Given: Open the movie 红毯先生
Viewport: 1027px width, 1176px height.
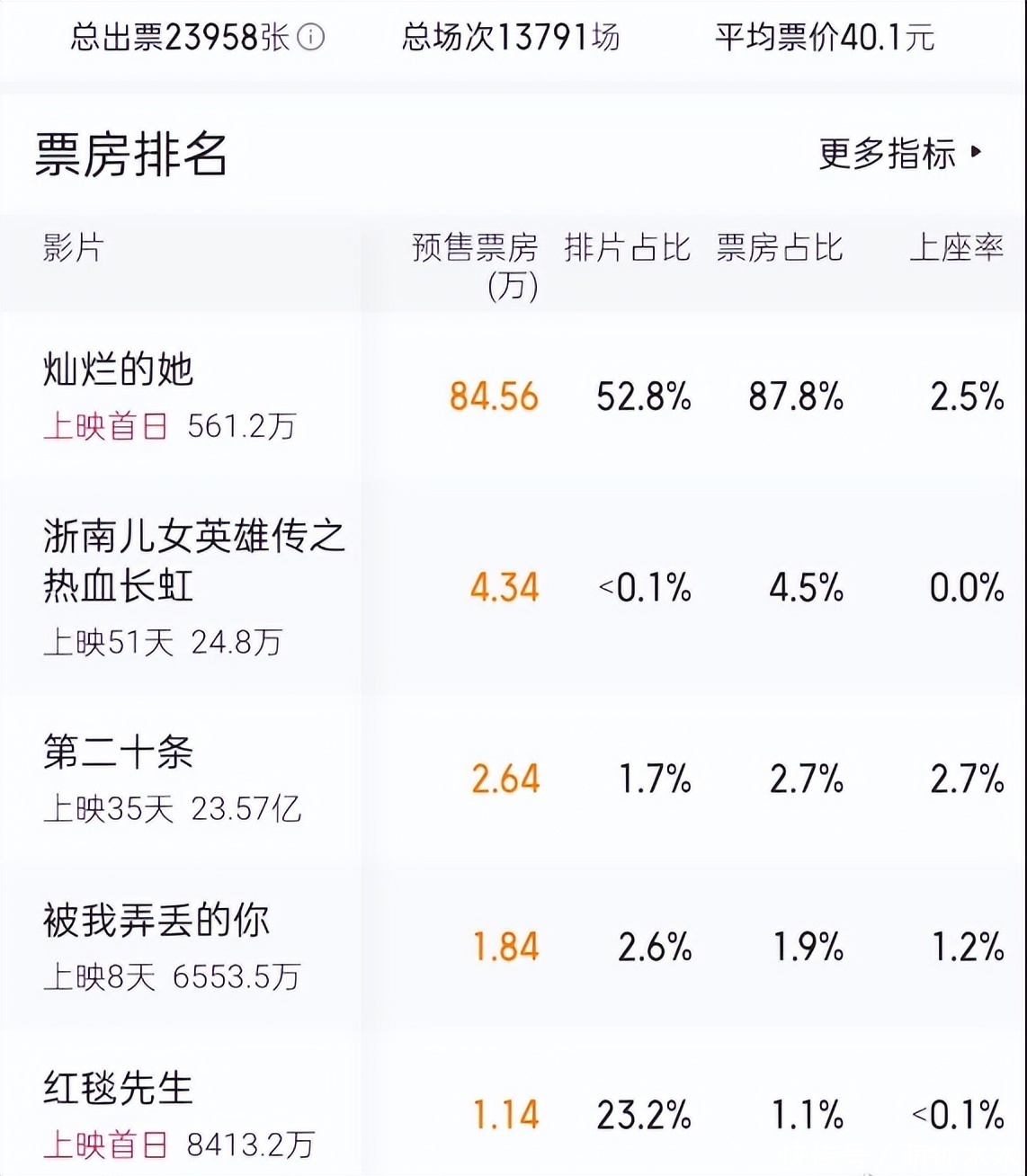Looking at the screenshot, I should [x=119, y=1088].
